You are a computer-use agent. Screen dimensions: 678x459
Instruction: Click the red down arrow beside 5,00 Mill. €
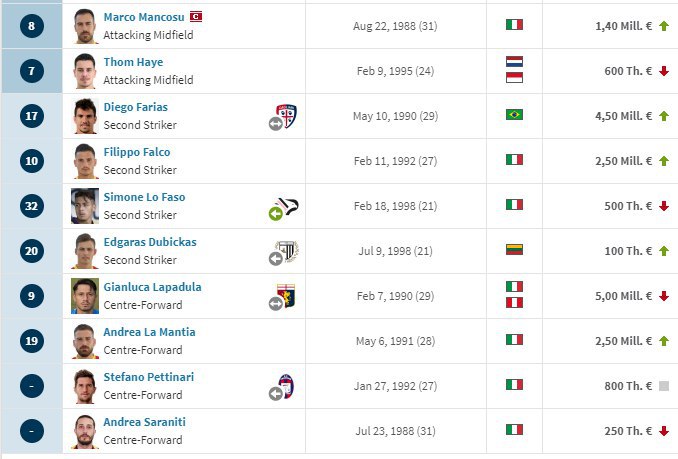(664, 296)
